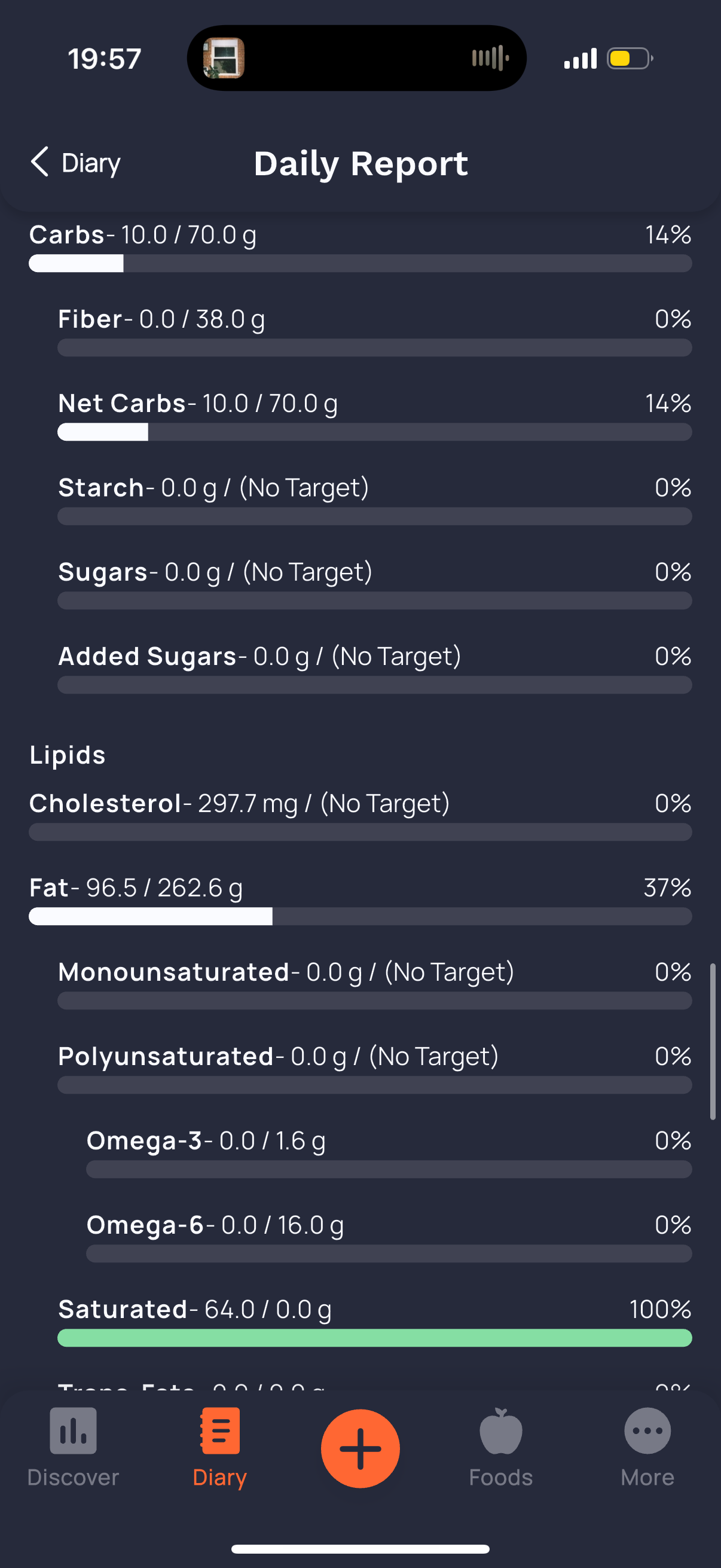Open the Foods apple icon

[501, 1430]
